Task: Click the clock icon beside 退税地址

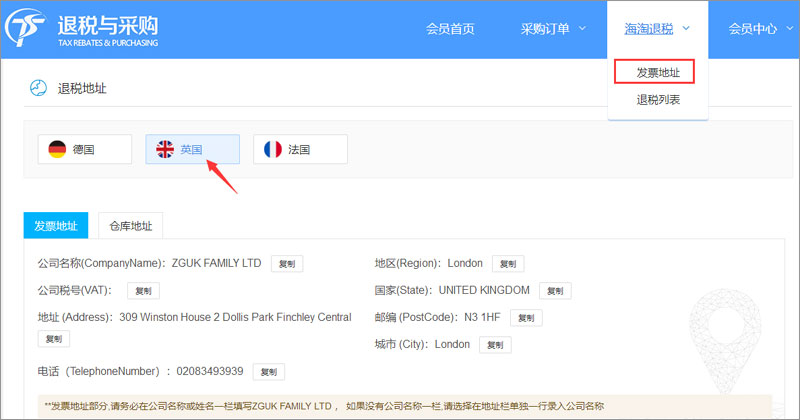Action: pyautogui.click(x=39, y=88)
